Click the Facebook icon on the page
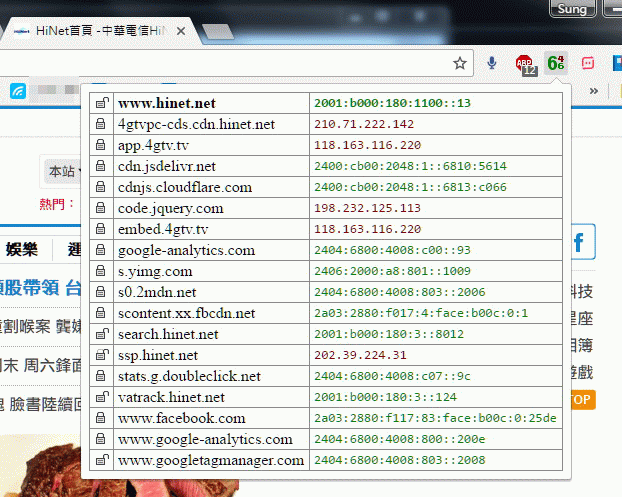Screen dimensions: 622x497 [582, 242]
